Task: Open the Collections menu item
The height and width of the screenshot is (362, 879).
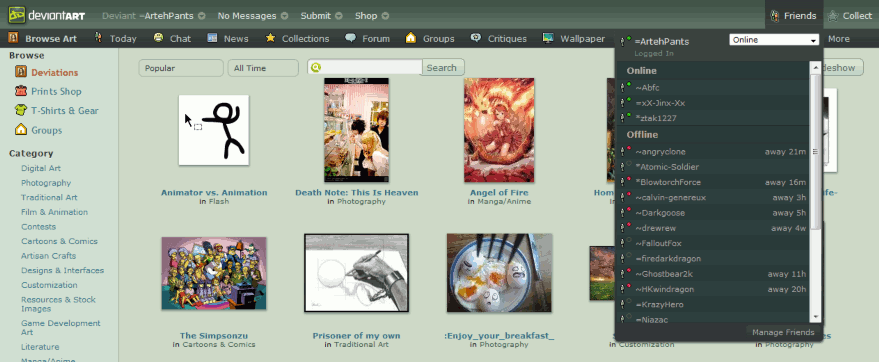Action: point(306,39)
